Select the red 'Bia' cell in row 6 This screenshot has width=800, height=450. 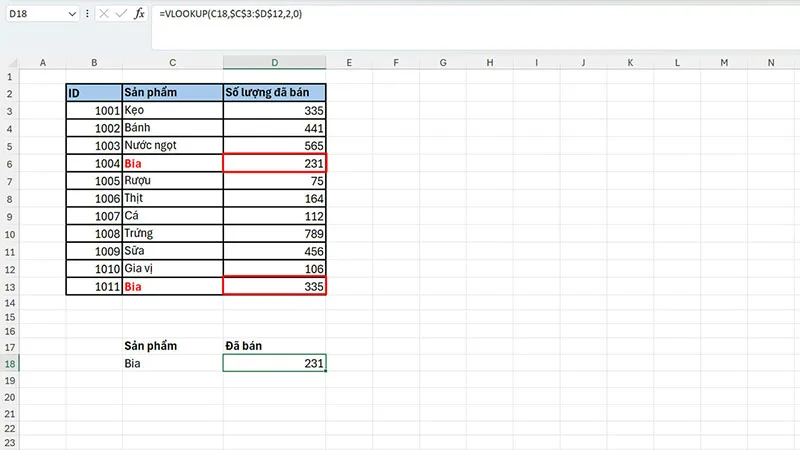pyautogui.click(x=172, y=164)
